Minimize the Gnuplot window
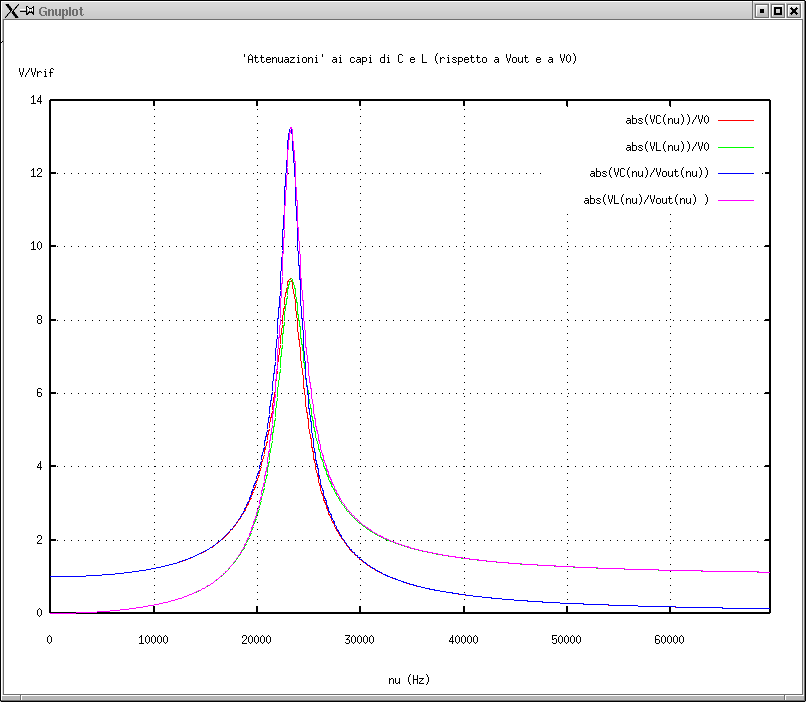 point(762,10)
